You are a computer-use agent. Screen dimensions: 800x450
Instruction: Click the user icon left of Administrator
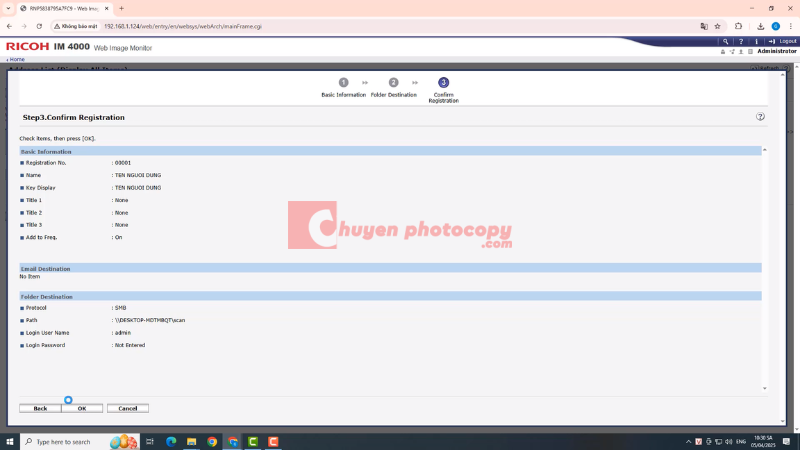(741, 52)
